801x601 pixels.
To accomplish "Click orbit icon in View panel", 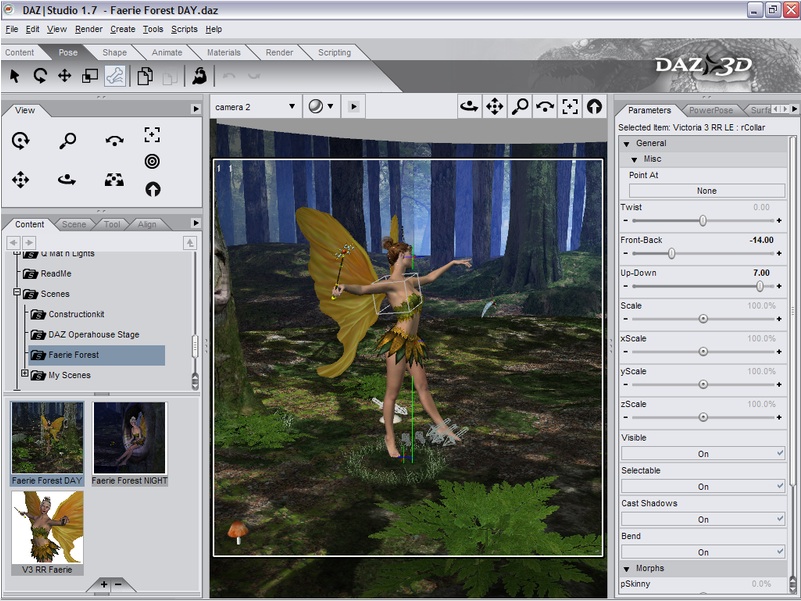I will point(67,179).
